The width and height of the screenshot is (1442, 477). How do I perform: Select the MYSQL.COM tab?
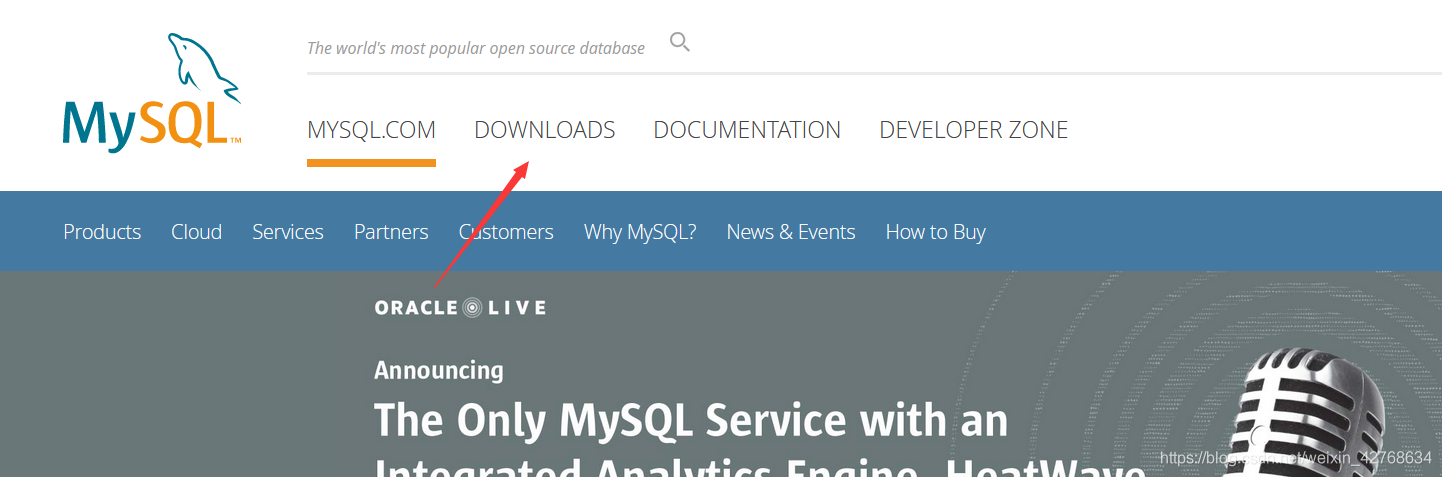click(371, 130)
